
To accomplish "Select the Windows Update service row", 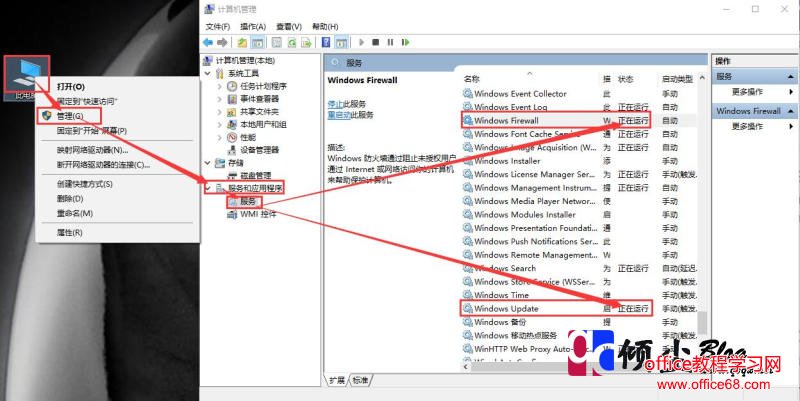I will click(579, 309).
